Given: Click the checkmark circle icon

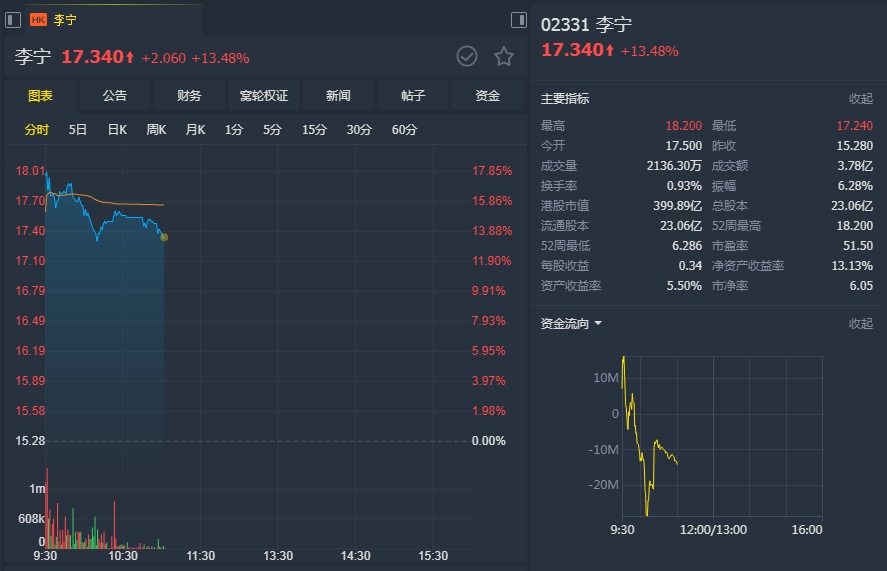Looking at the screenshot, I should click(x=467, y=56).
